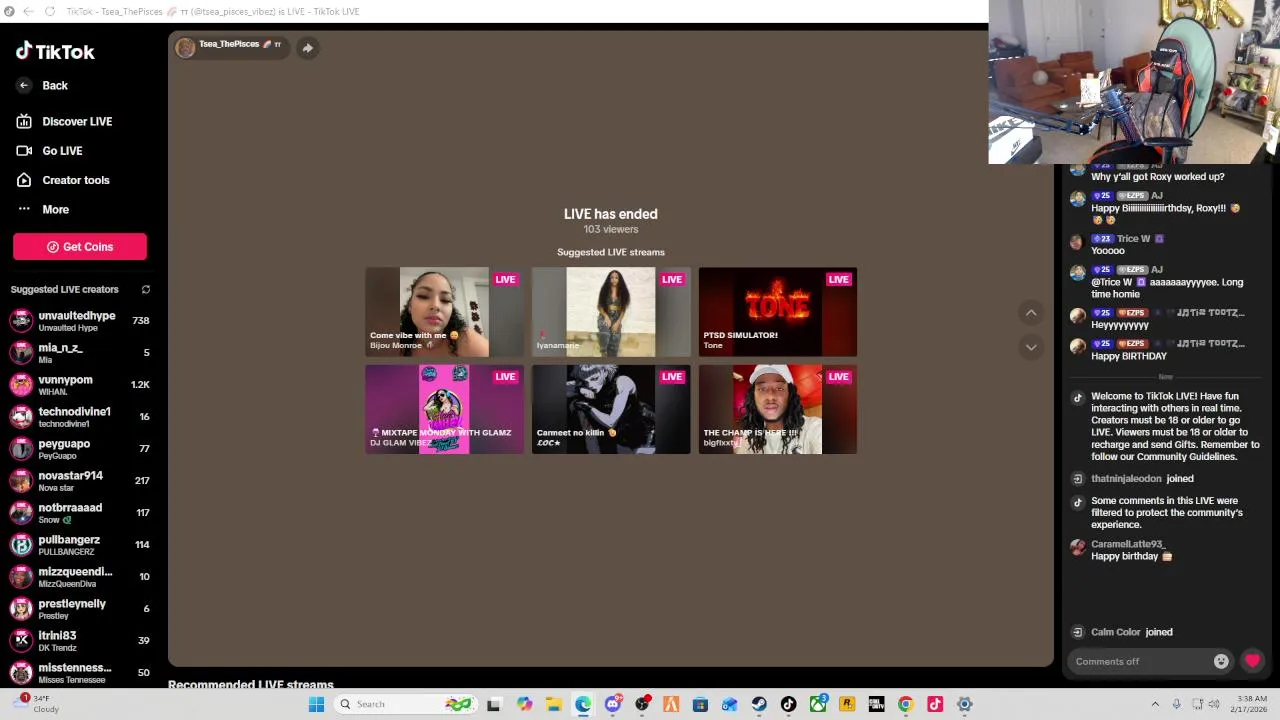Click the taskbar Search box
1280x720 pixels.
pos(405,704)
